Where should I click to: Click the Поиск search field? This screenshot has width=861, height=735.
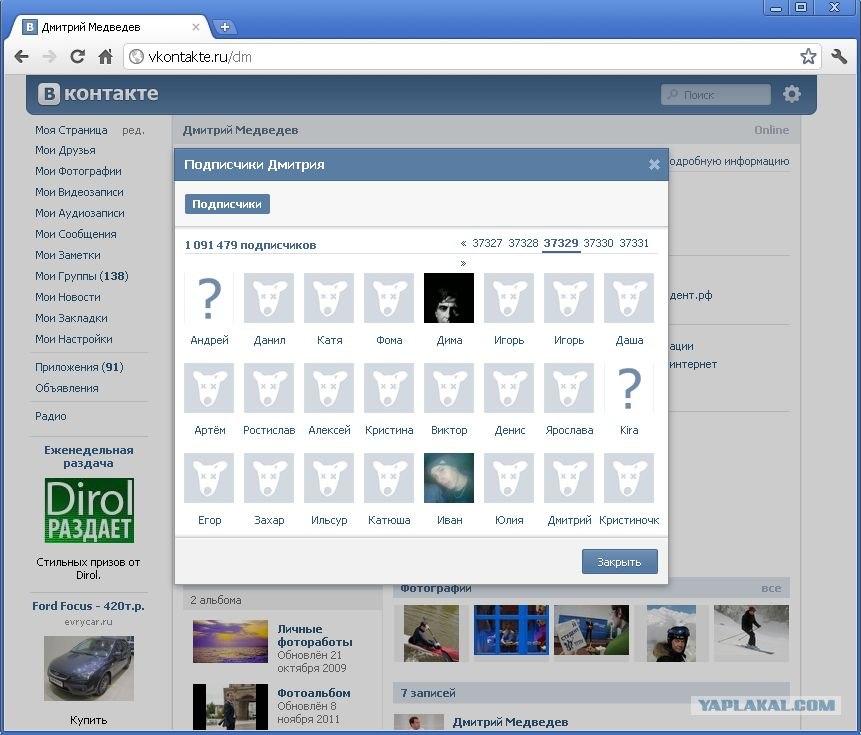point(715,94)
